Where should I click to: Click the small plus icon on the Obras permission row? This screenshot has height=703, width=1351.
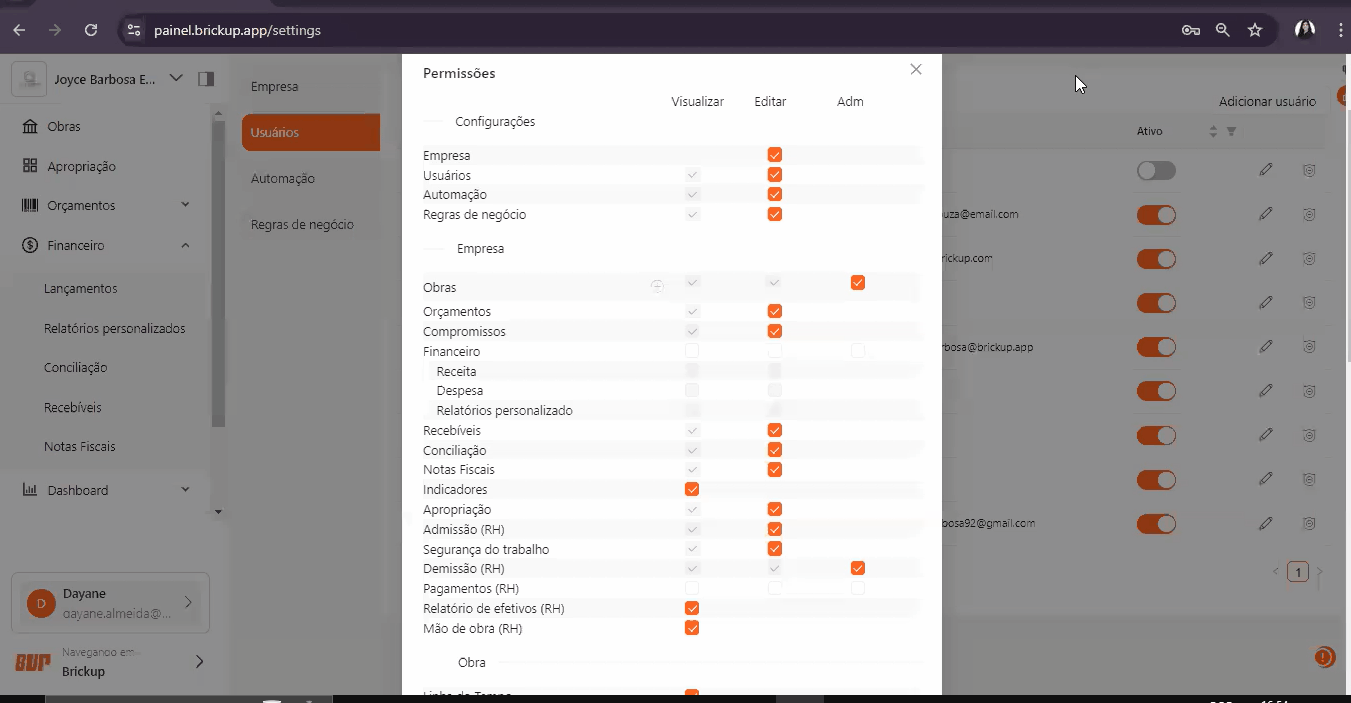tap(657, 286)
